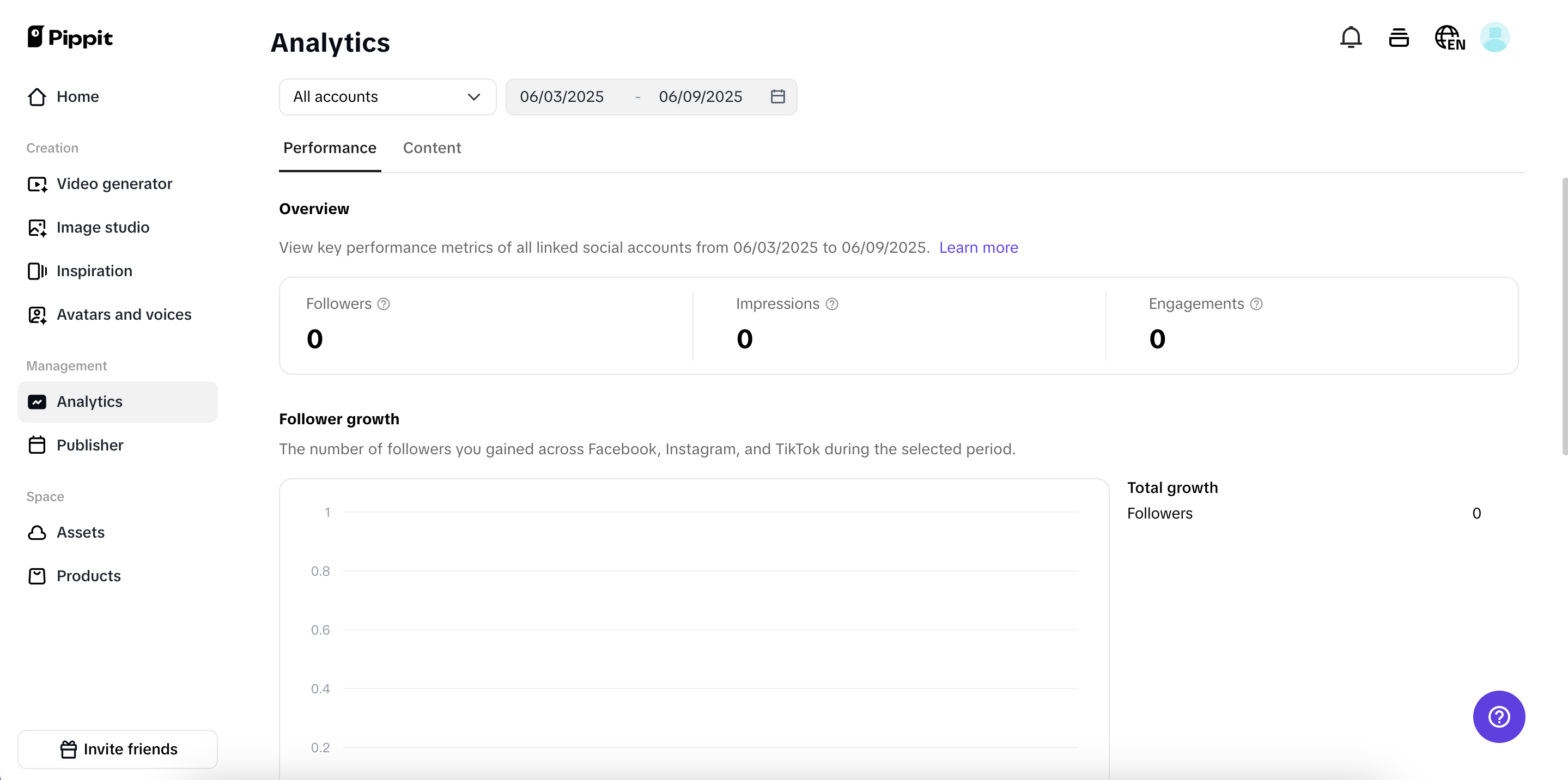Click the start date 06/03/2025 field
This screenshot has height=780, width=1568.
561,97
